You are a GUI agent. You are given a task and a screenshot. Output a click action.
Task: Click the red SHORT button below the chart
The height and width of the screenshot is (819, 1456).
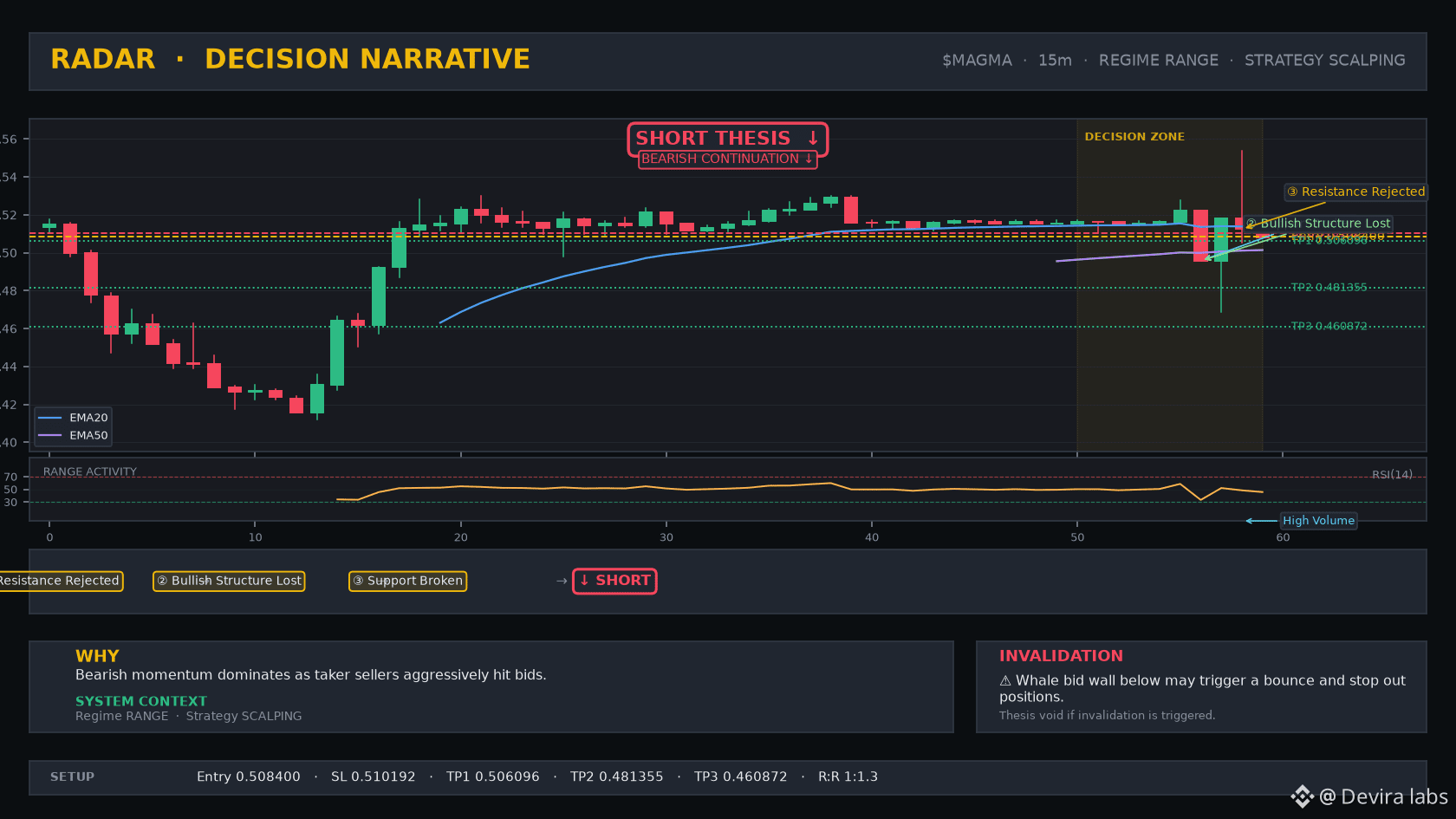pos(614,581)
